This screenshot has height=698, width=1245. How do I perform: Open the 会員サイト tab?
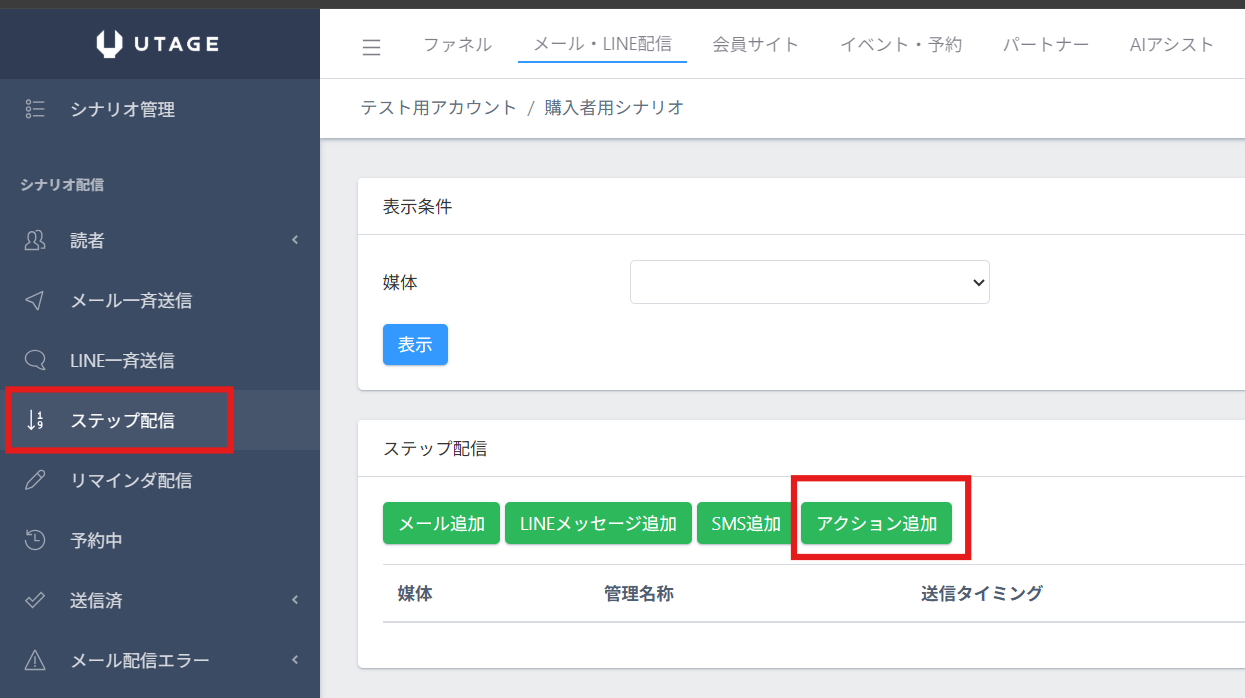point(755,44)
